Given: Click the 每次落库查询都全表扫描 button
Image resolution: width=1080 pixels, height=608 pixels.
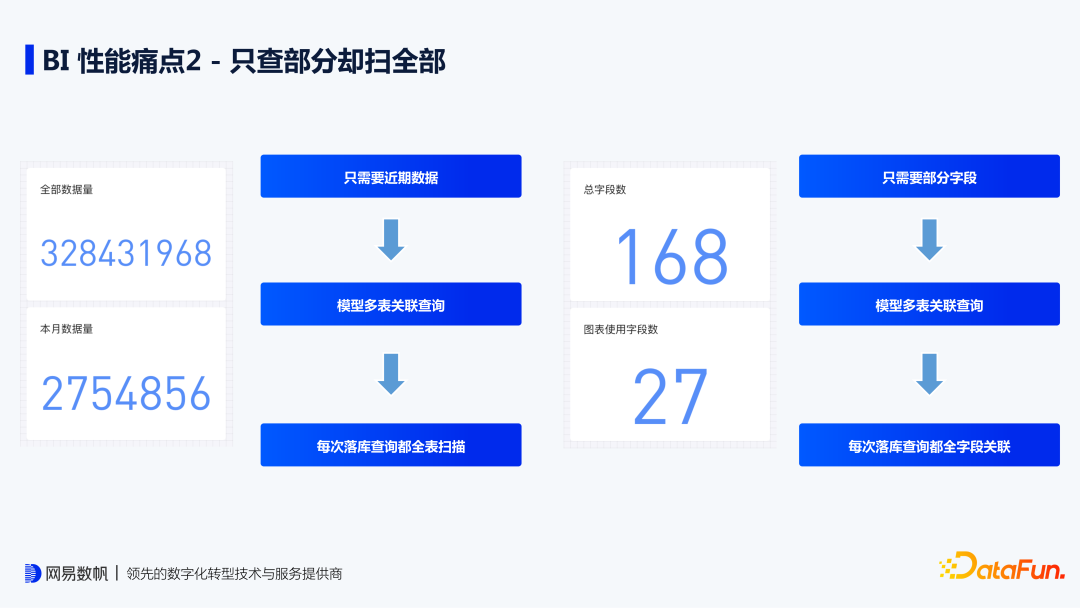Looking at the screenshot, I should click(390, 444).
